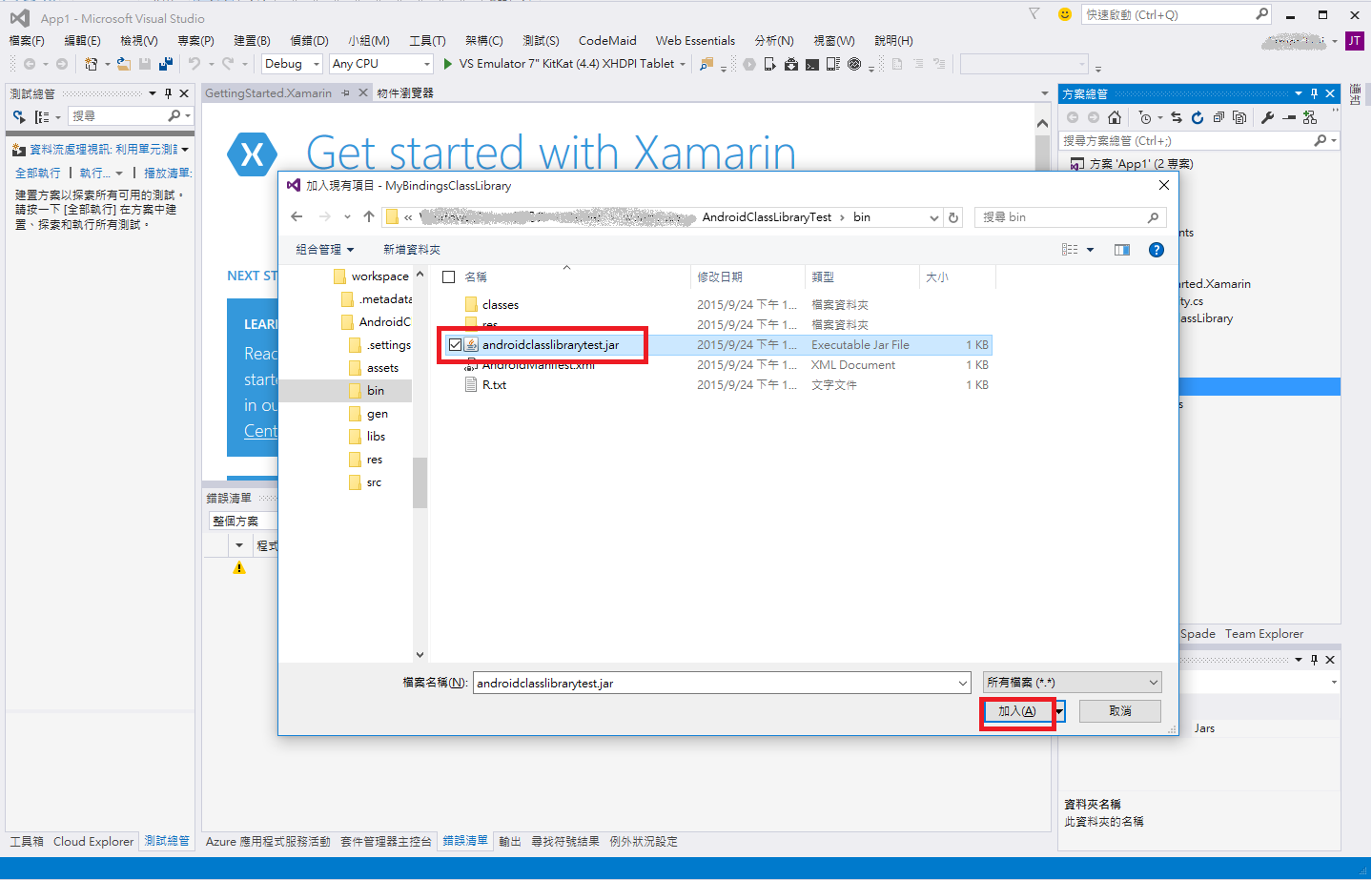Open Properties wrench icon in Solution Explorer
This screenshot has width=1372, height=880.
tap(1267, 117)
